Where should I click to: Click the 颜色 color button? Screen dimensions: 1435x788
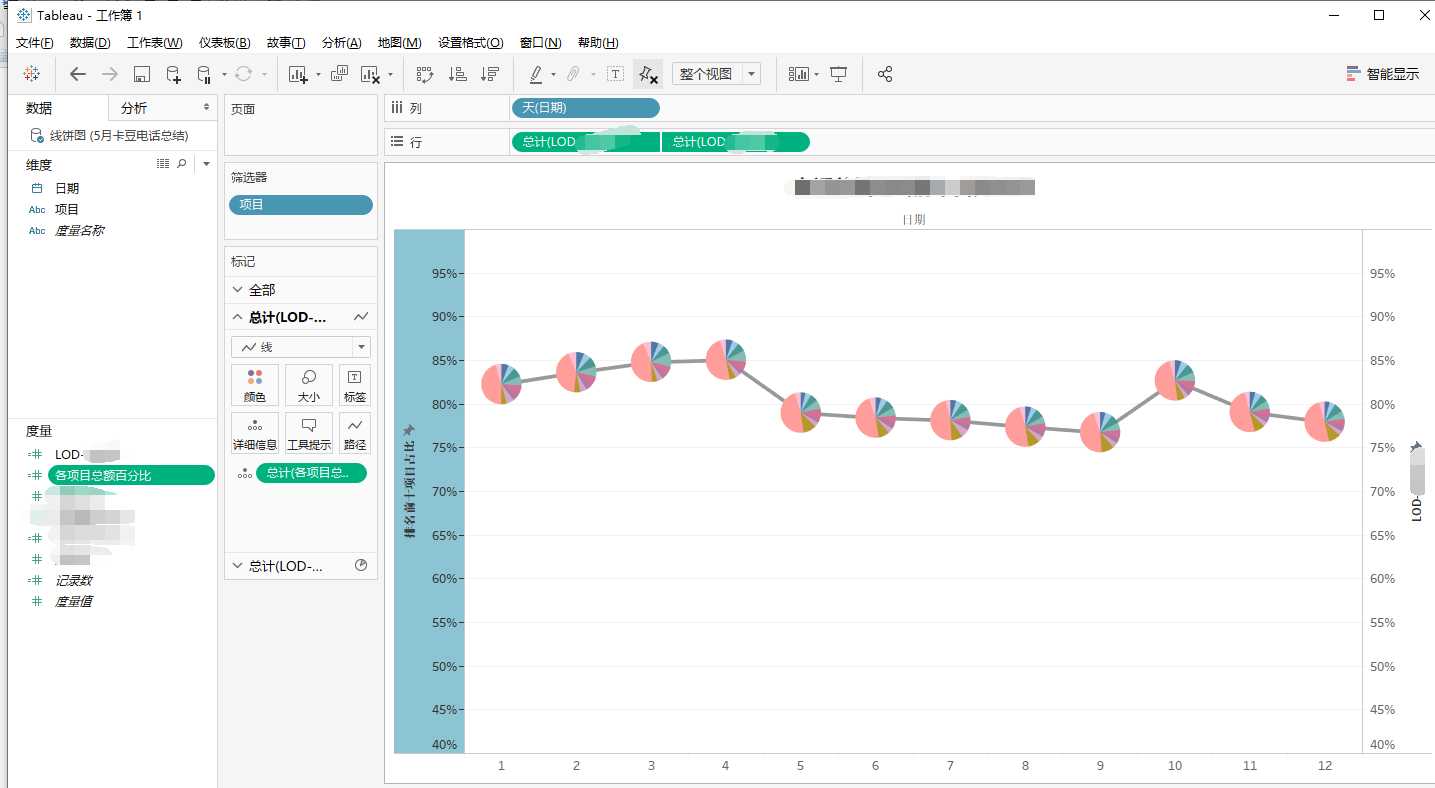tap(255, 385)
